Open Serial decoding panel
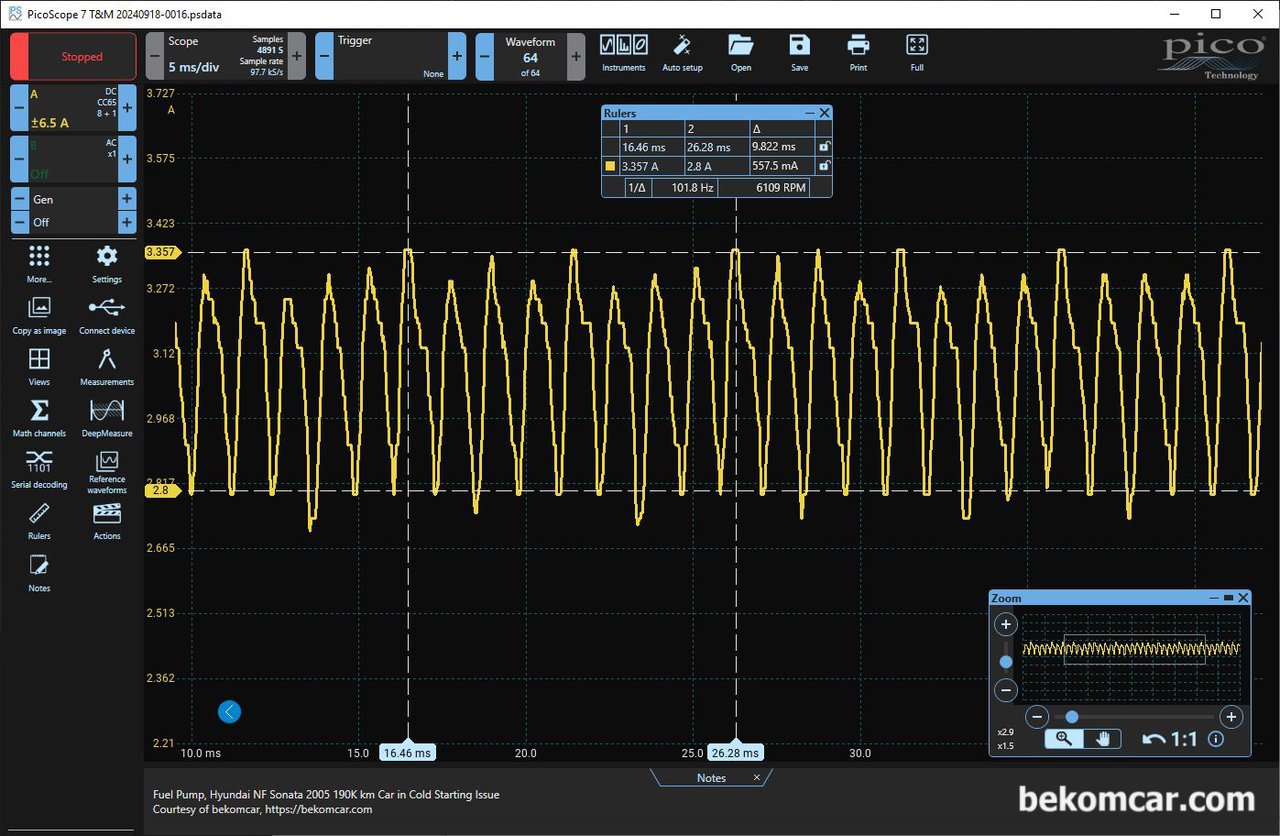 point(39,468)
